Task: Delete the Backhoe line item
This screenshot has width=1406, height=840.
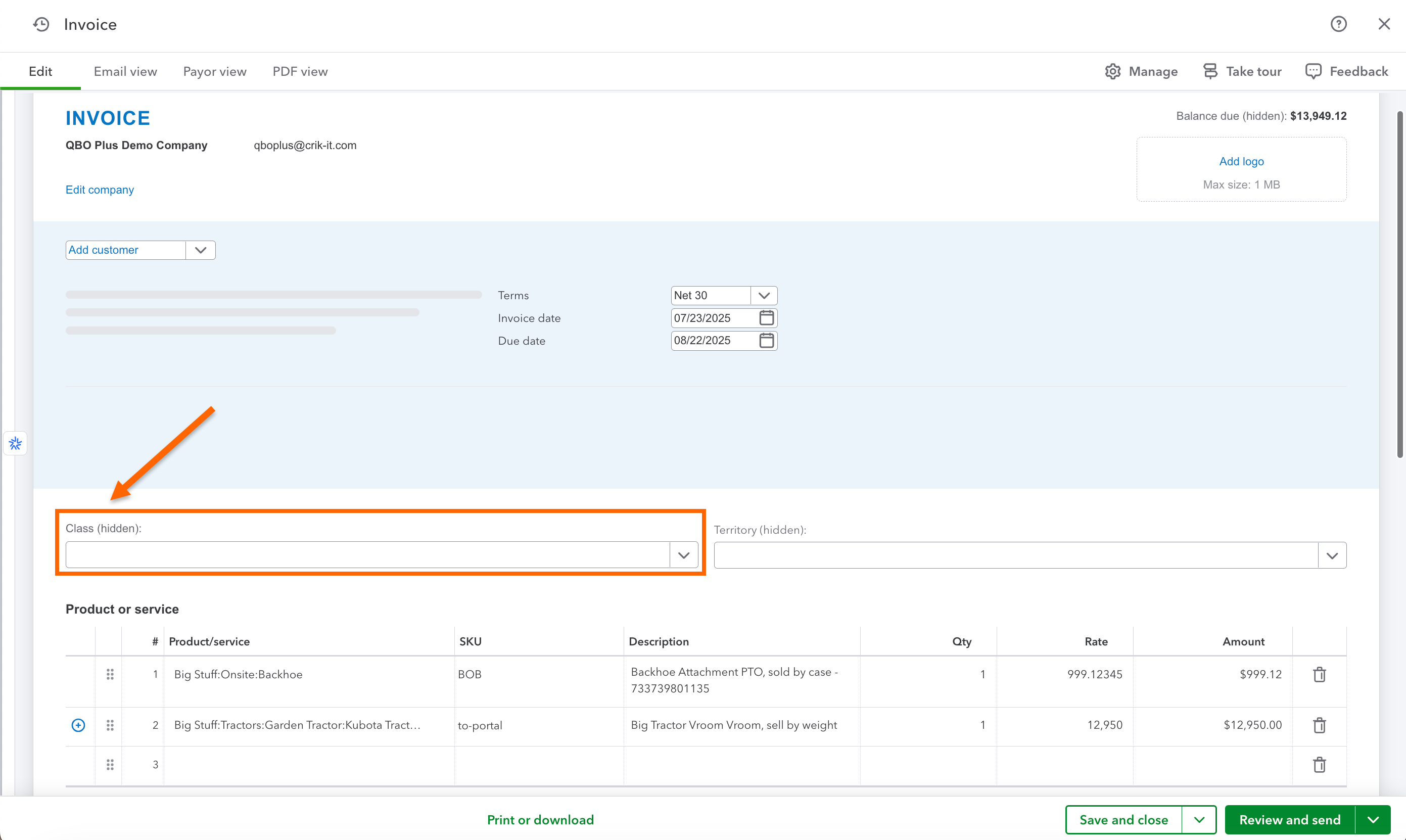Action: (x=1319, y=674)
